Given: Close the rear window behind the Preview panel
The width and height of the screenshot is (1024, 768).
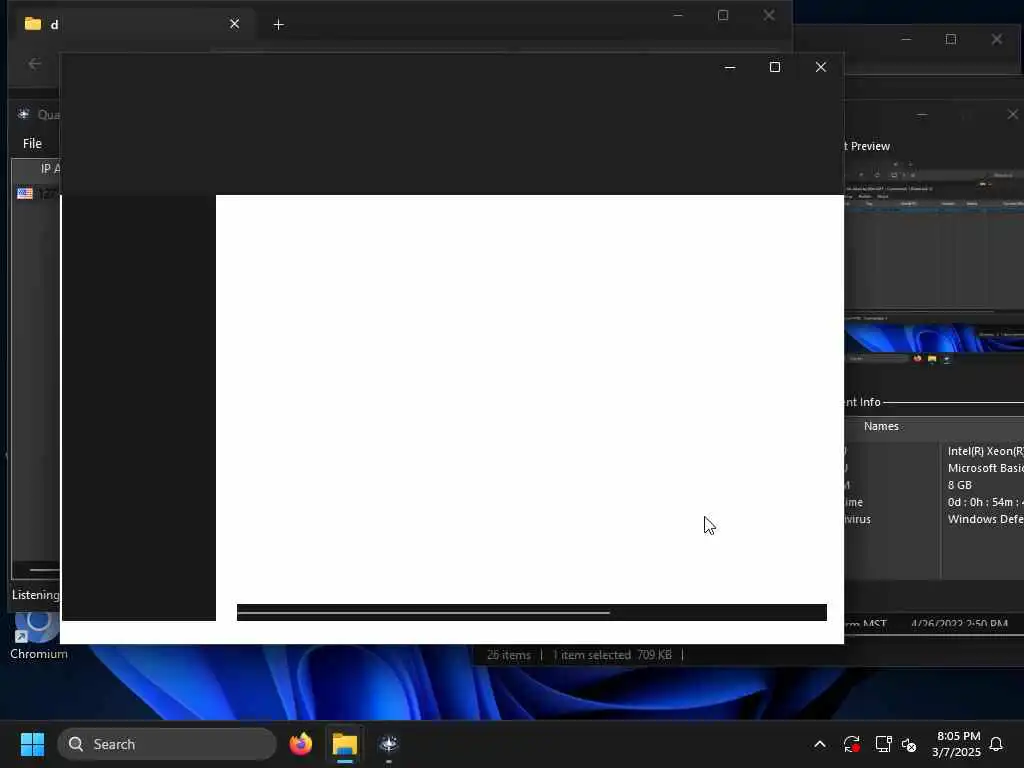Looking at the screenshot, I should click(997, 39).
